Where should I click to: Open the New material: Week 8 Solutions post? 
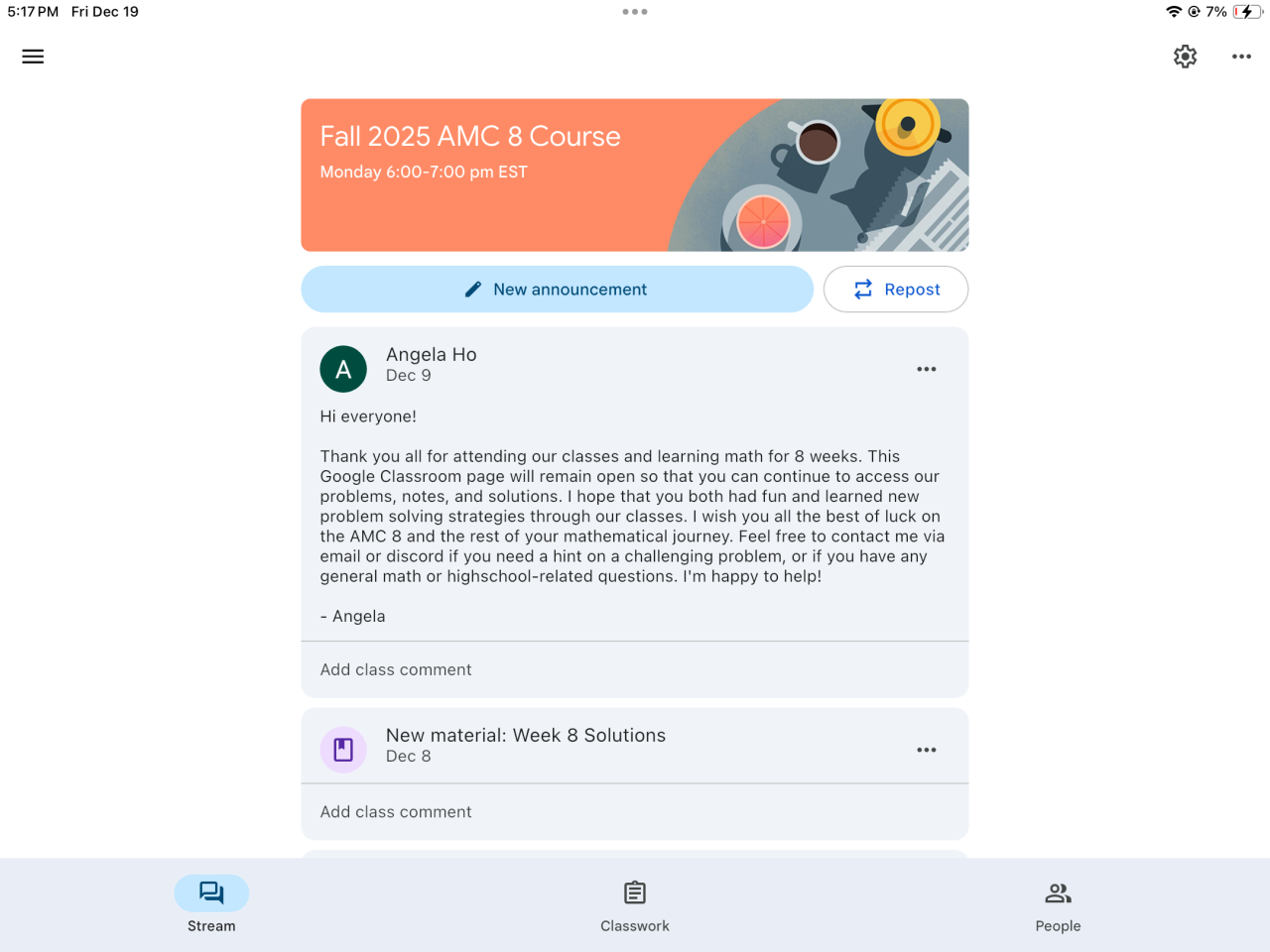pos(526,735)
